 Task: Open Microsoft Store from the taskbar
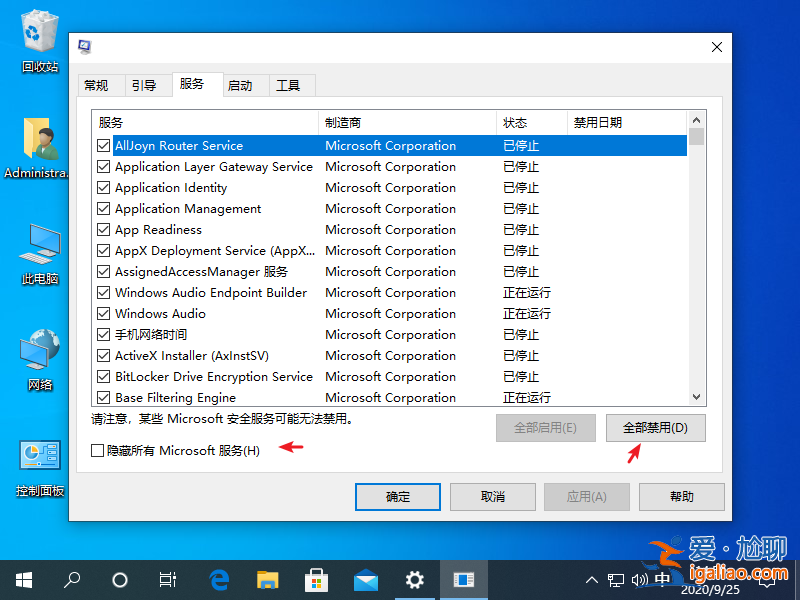tap(316, 579)
